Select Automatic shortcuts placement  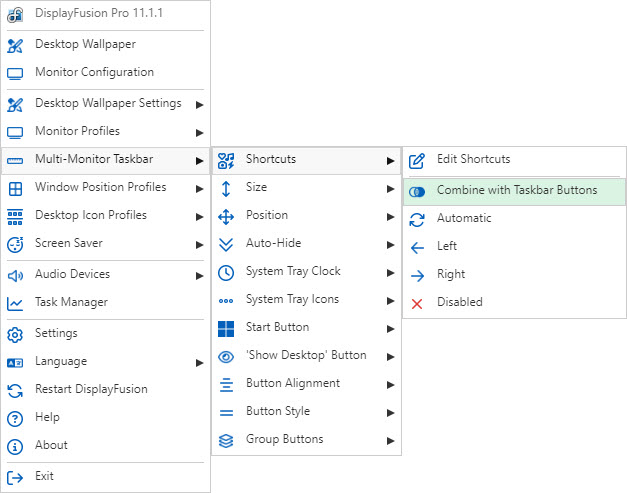tap(514, 220)
